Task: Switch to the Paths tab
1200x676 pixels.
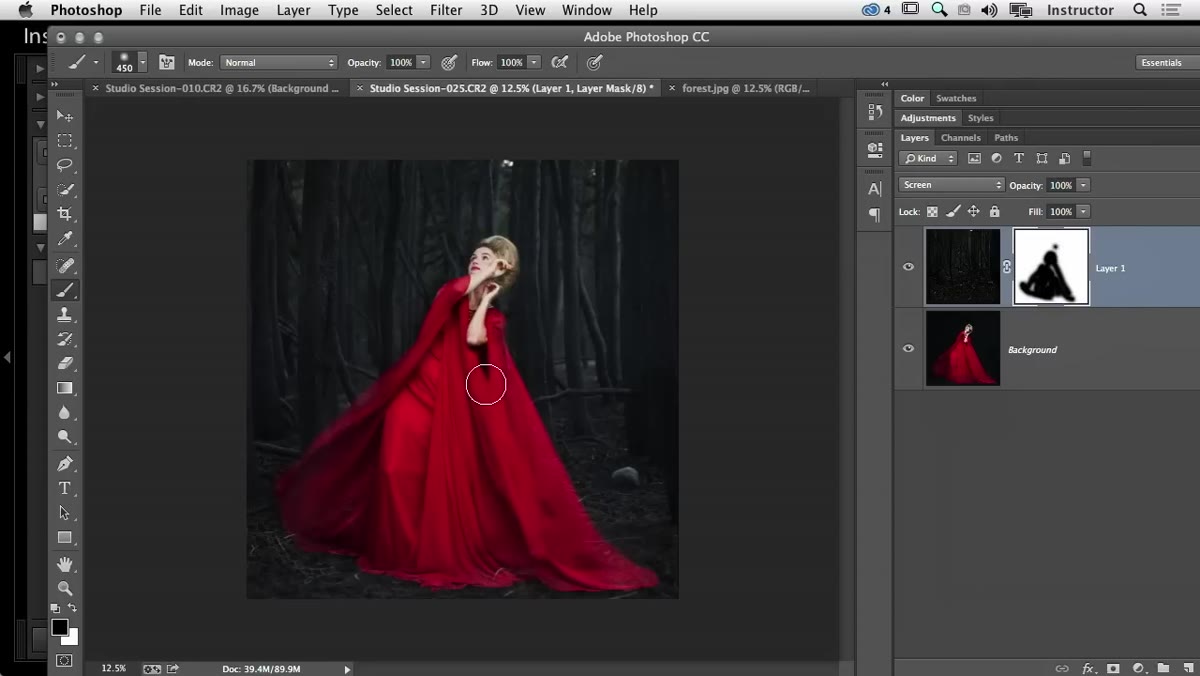Action: pyautogui.click(x=1006, y=138)
